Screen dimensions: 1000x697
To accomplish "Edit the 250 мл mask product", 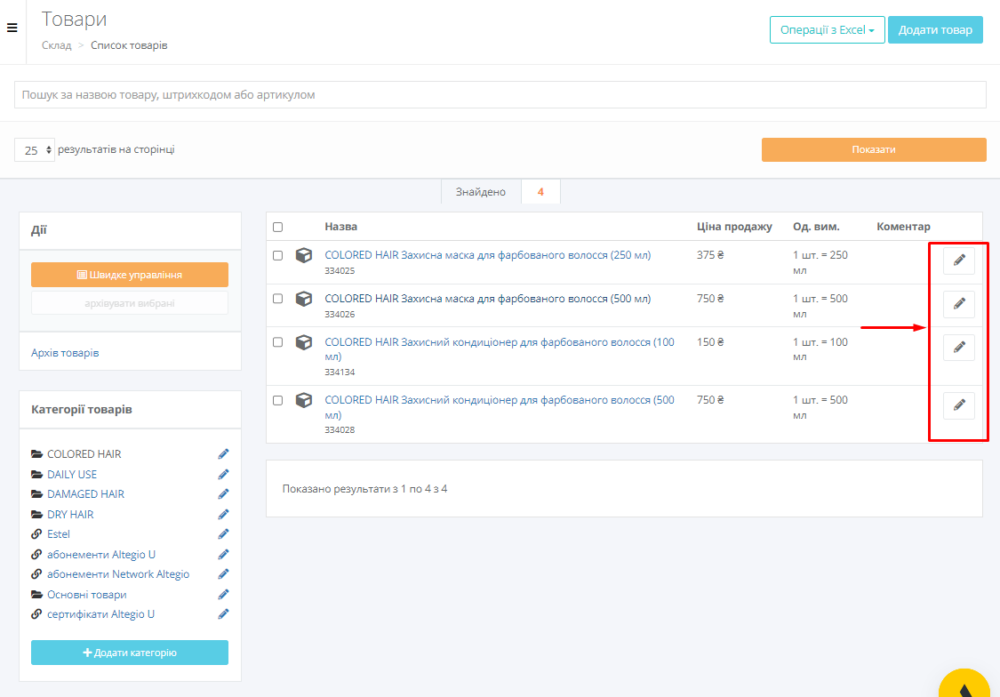I will coord(959,260).
